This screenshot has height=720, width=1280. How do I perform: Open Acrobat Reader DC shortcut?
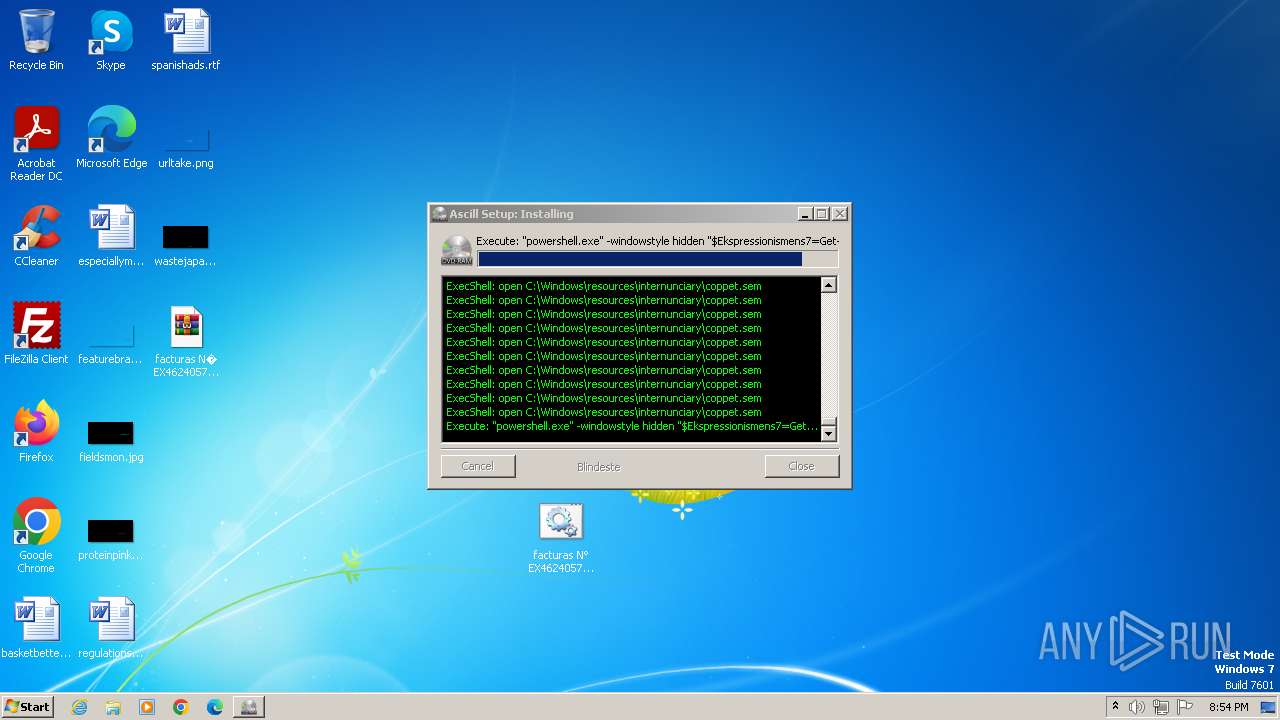coord(36,144)
